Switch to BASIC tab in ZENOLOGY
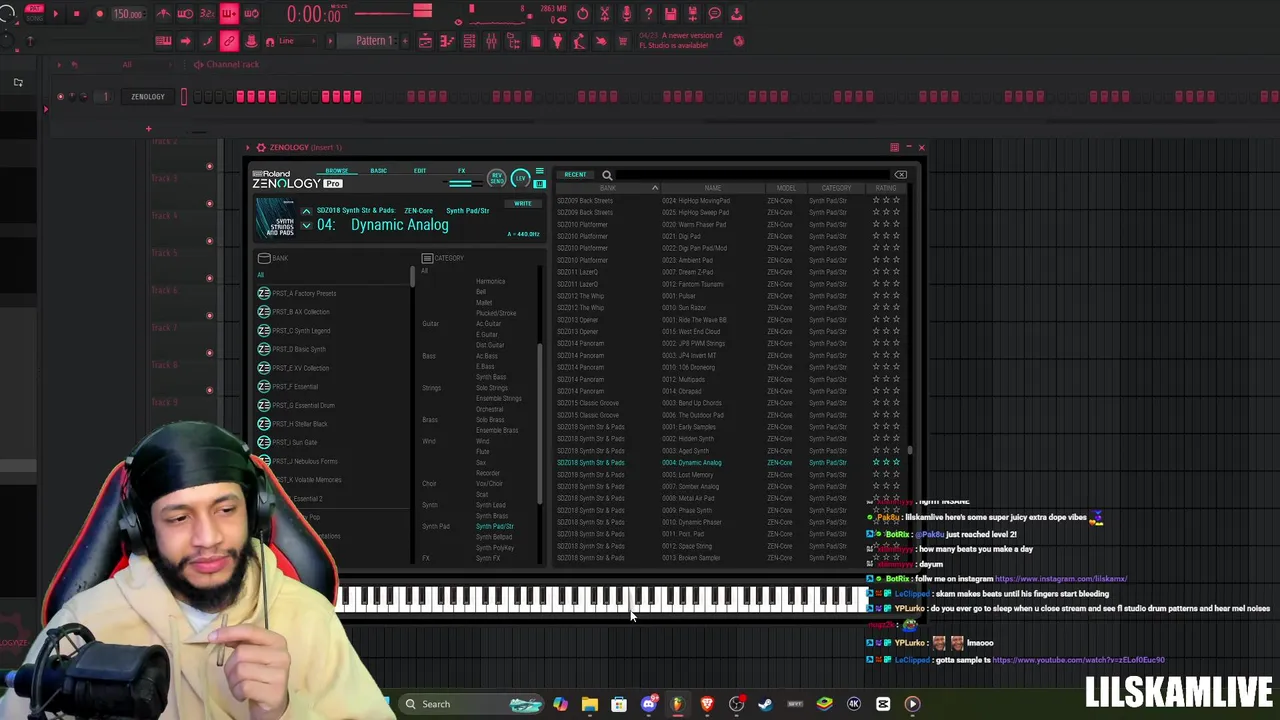Screen dimensions: 1280x720 click(378, 171)
